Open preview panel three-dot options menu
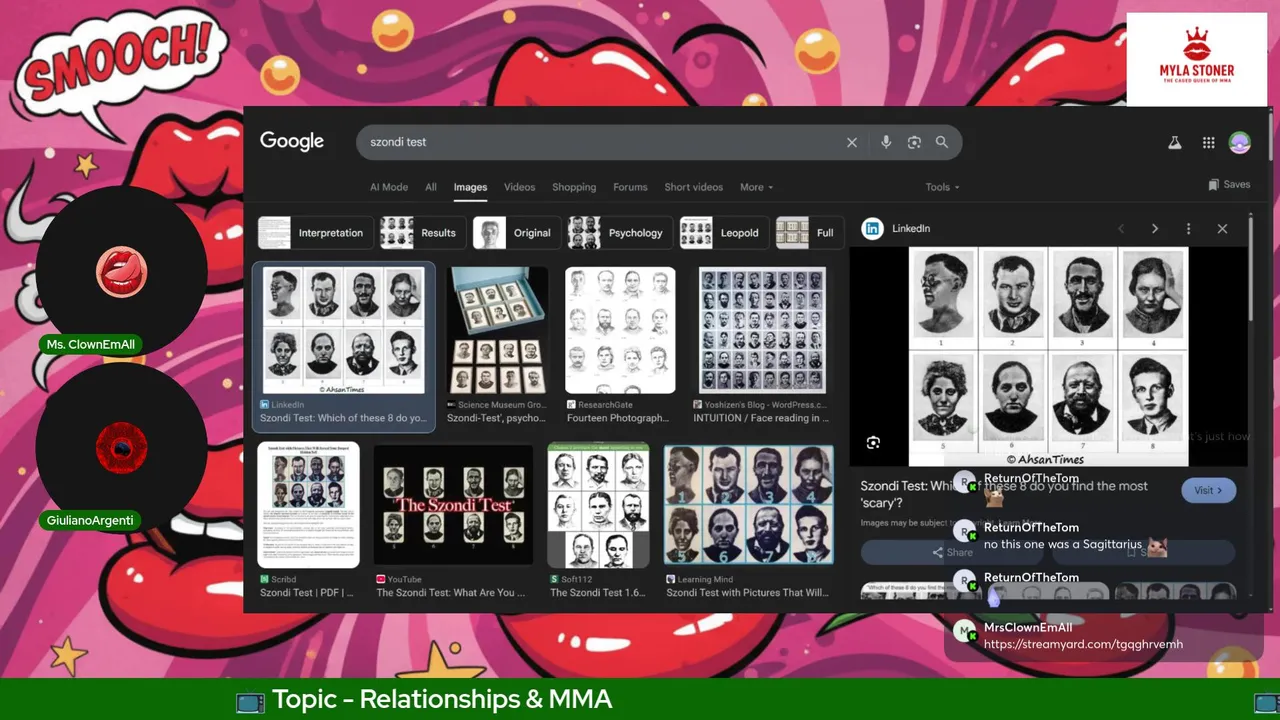This screenshot has height=720, width=1280. [1188, 229]
